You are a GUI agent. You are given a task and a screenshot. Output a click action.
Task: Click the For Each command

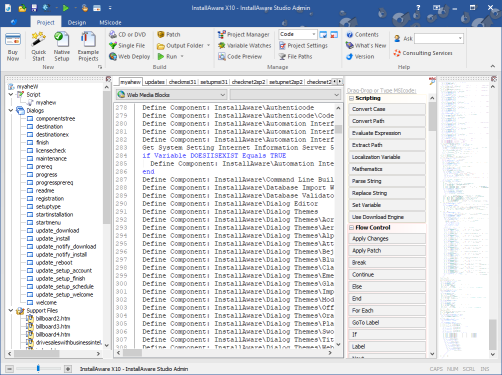387,311
